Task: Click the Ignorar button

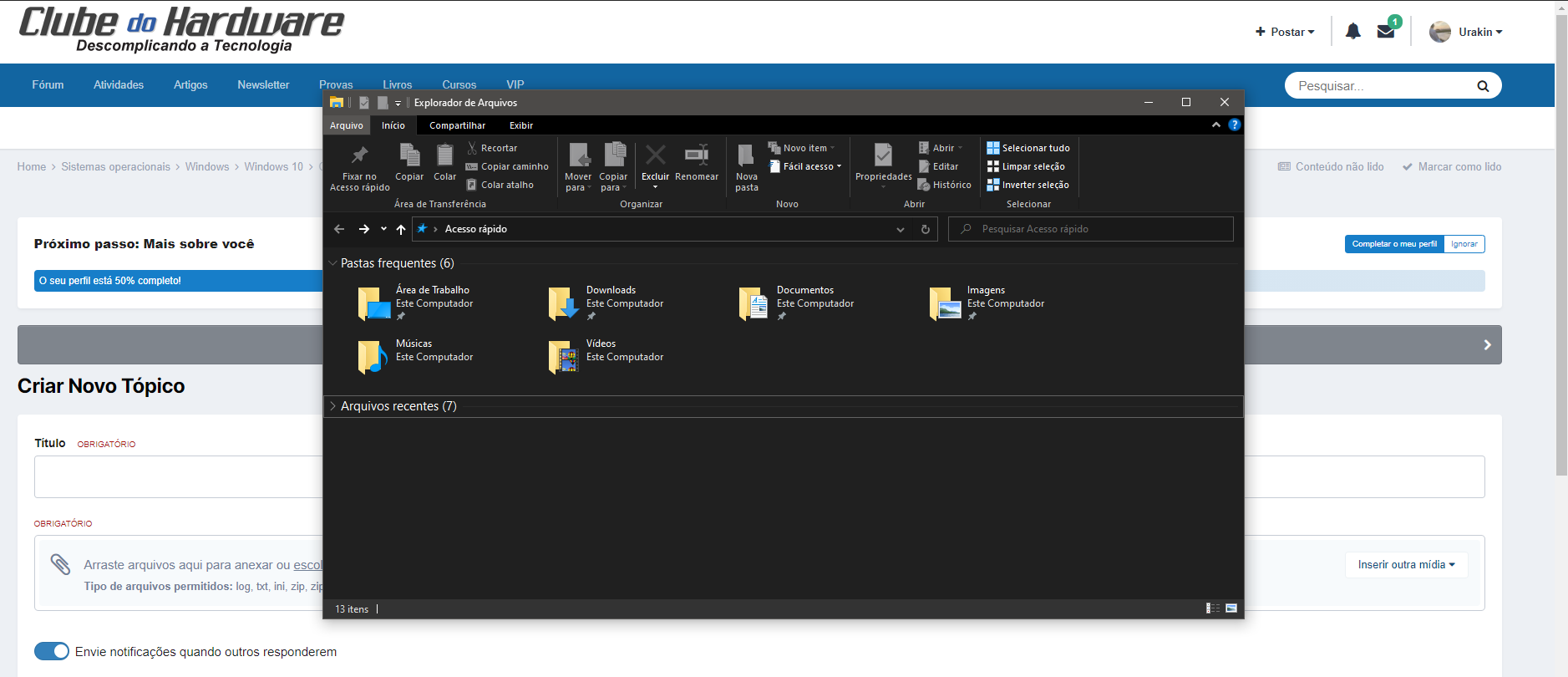Action: coord(1464,244)
